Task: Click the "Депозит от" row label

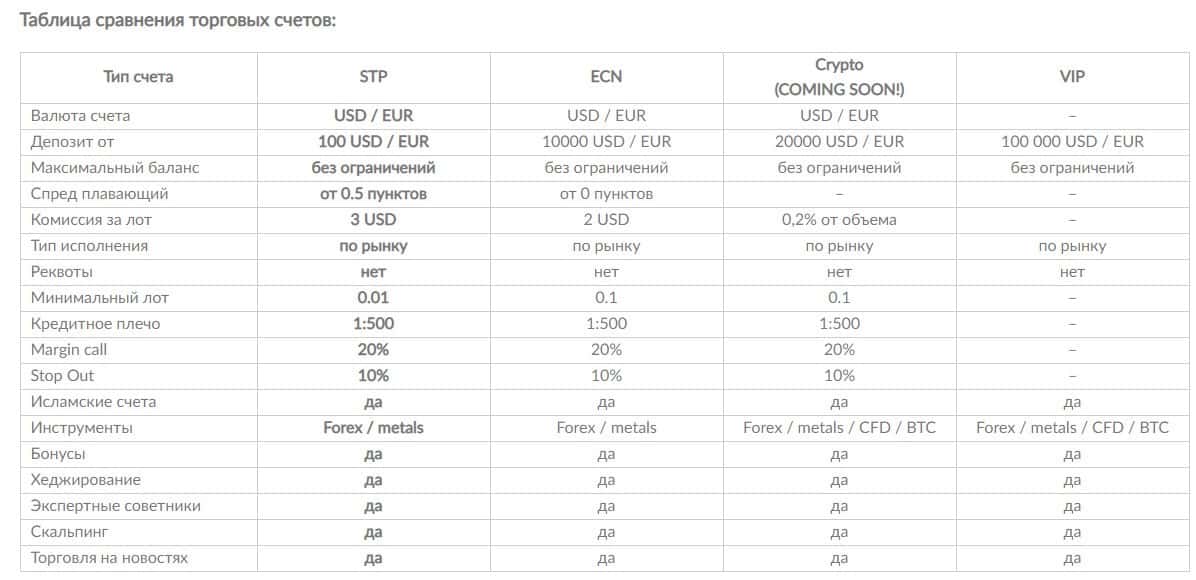Action: coord(72,142)
